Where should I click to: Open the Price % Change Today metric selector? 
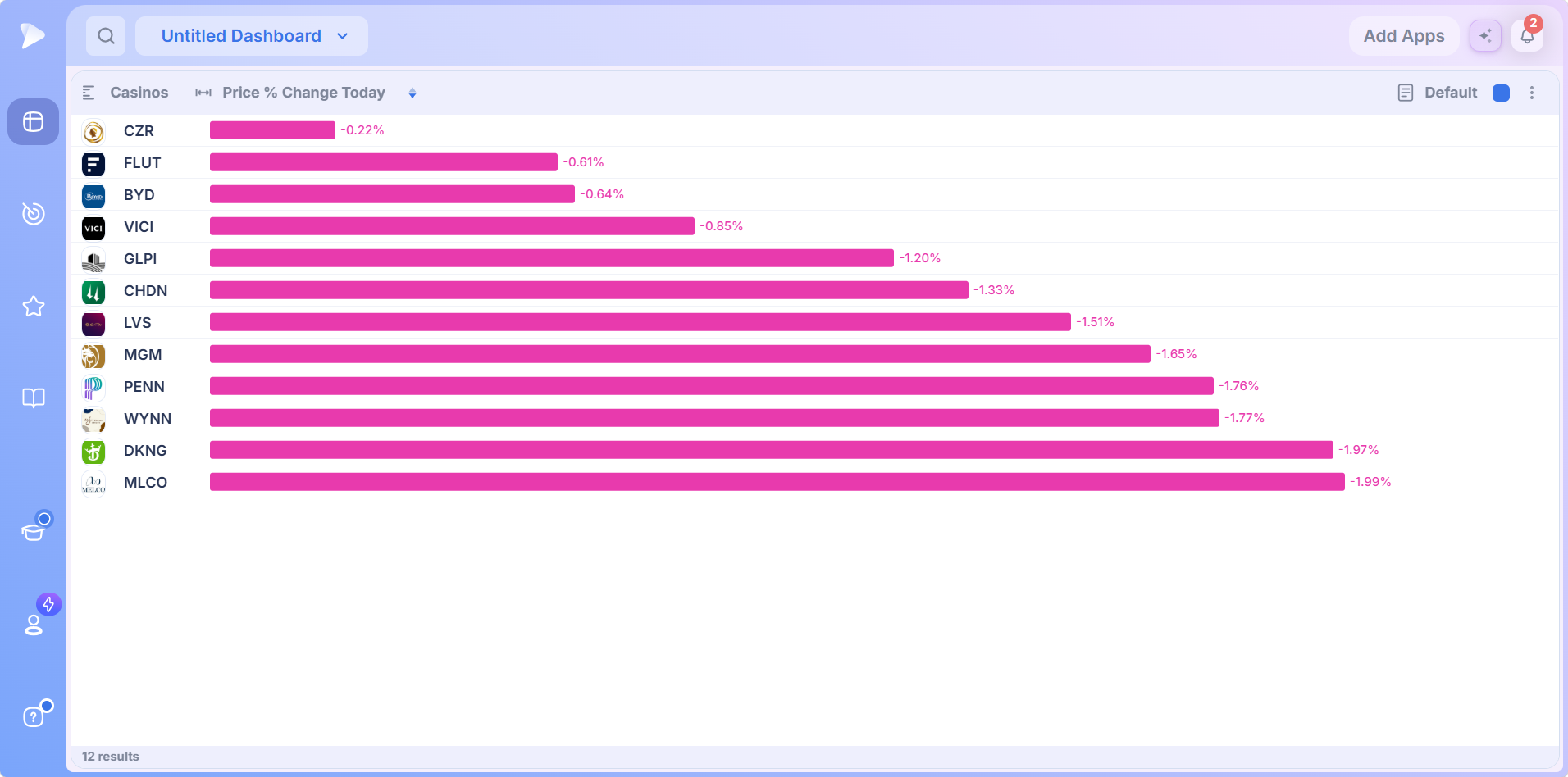pos(303,93)
